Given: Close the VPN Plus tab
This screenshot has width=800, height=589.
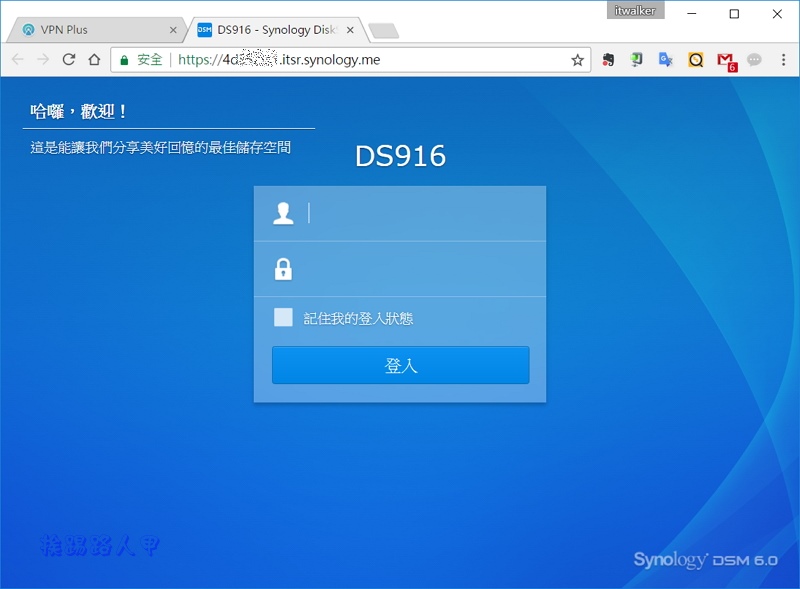Looking at the screenshot, I should pyautogui.click(x=173, y=30).
